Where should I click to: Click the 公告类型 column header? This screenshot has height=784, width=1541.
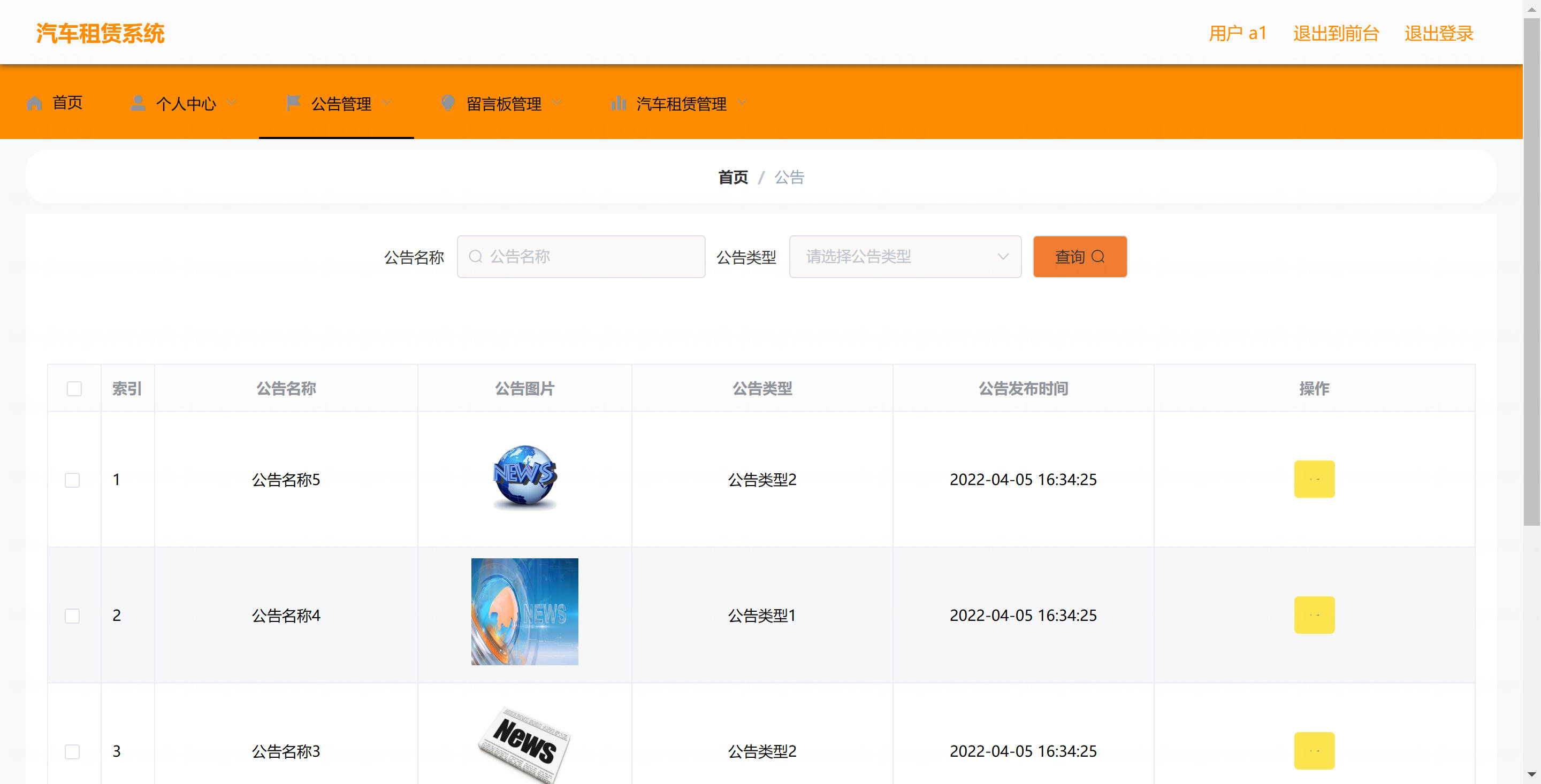pos(762,389)
